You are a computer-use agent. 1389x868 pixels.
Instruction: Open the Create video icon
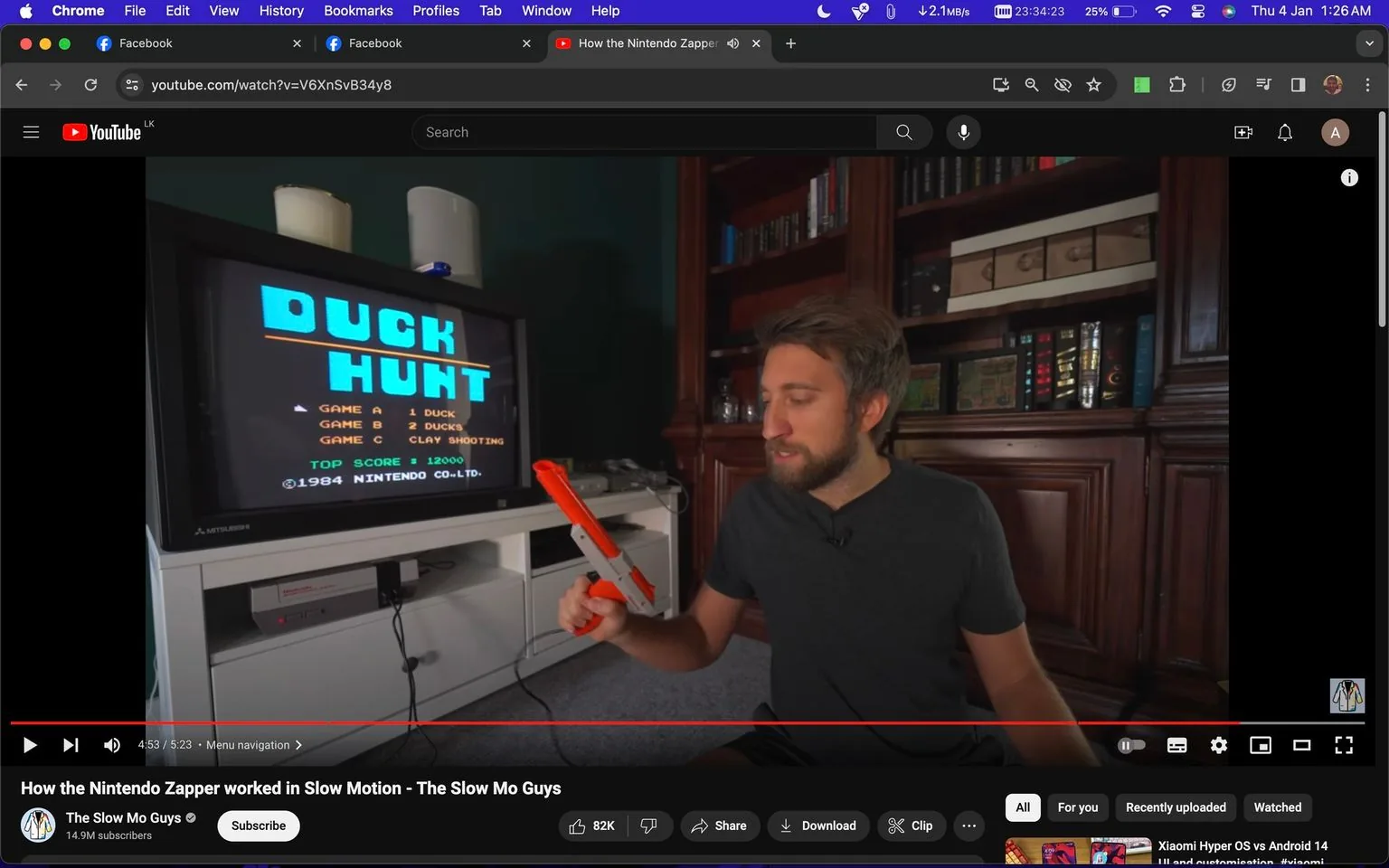pos(1243,132)
